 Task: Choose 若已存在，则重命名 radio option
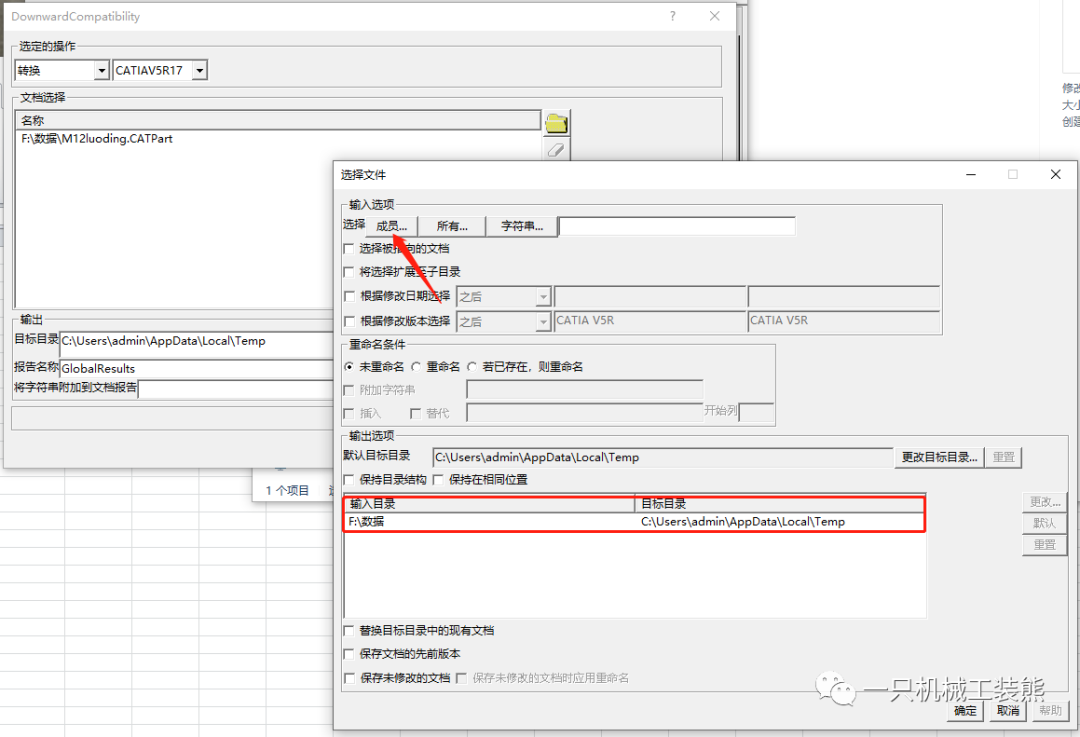click(x=472, y=367)
